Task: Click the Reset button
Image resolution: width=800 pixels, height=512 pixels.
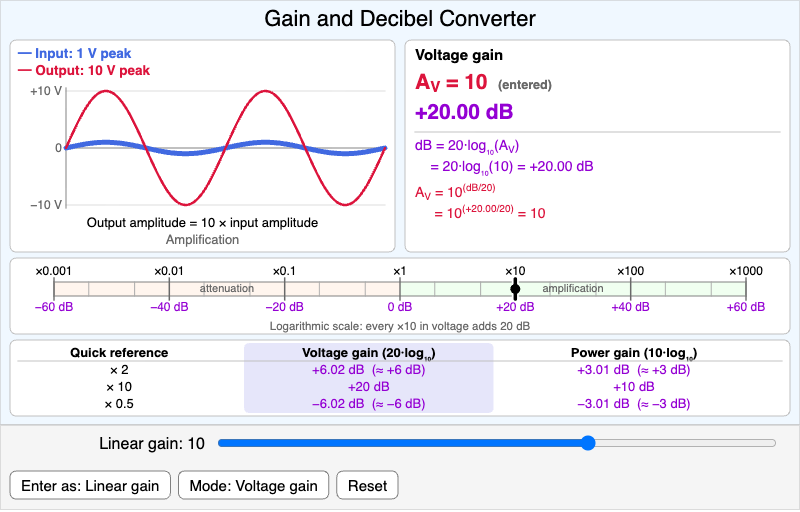Action: (x=367, y=485)
